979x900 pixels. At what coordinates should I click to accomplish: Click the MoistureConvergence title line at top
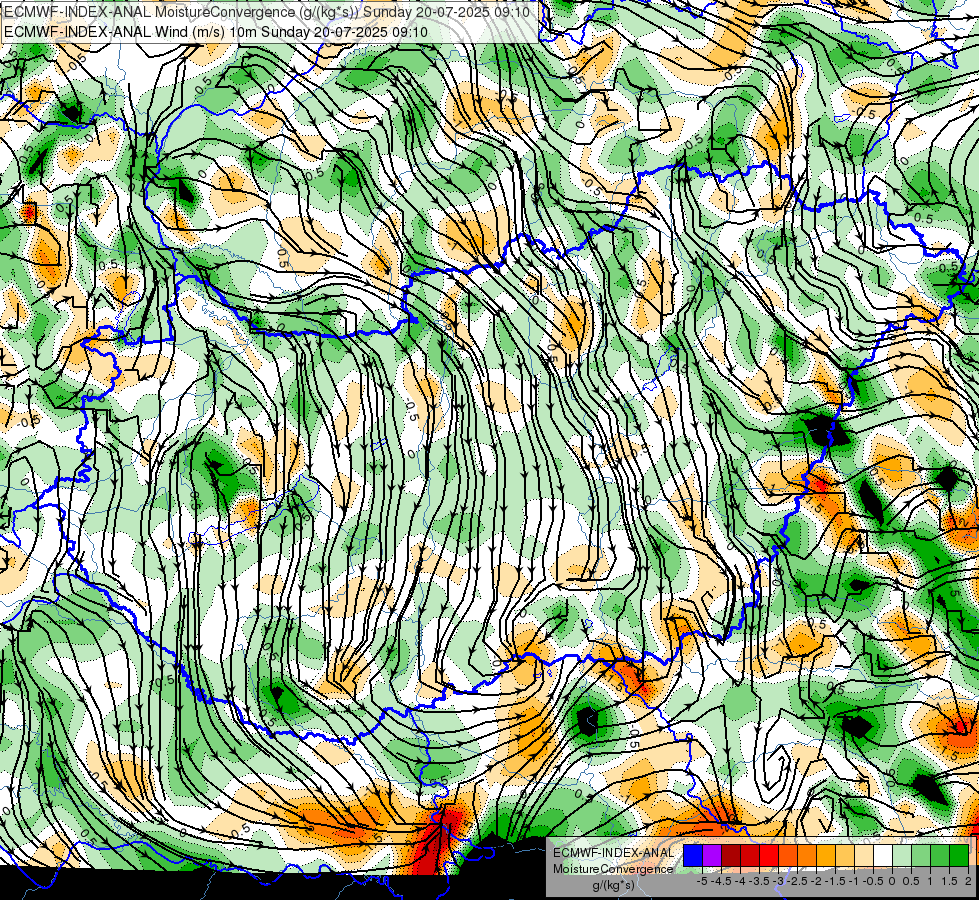(x=267, y=12)
